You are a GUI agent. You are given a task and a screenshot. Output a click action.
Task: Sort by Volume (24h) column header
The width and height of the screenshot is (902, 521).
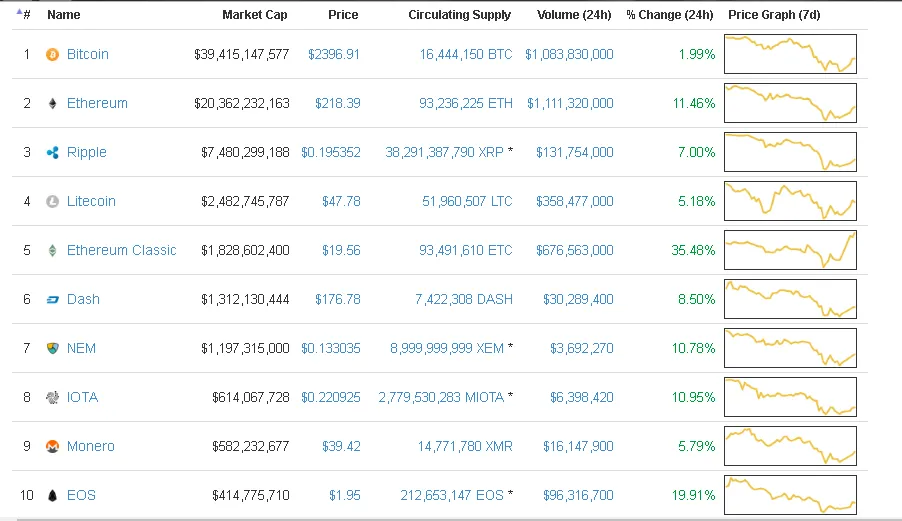coord(574,15)
